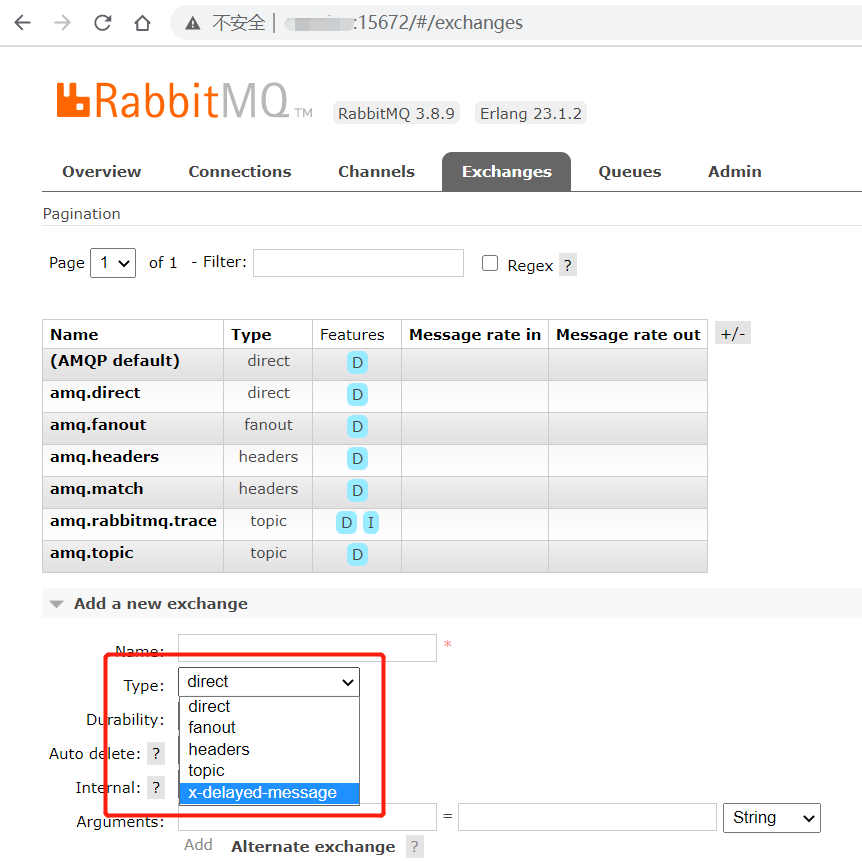Screen dimensions: 862x861
Task: Click the Auto delete help question mark
Action: tap(156, 753)
